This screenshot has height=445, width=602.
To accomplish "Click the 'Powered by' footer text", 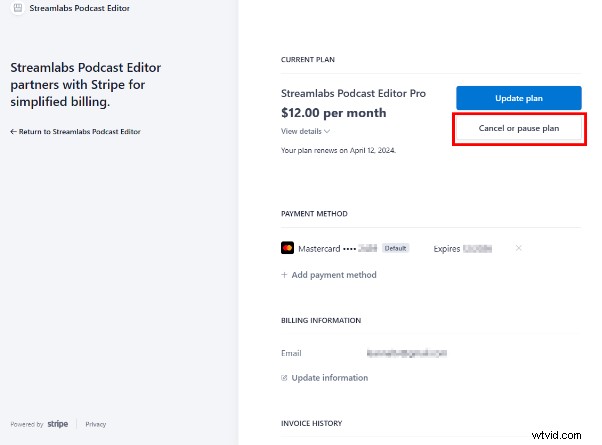I will 27,424.
